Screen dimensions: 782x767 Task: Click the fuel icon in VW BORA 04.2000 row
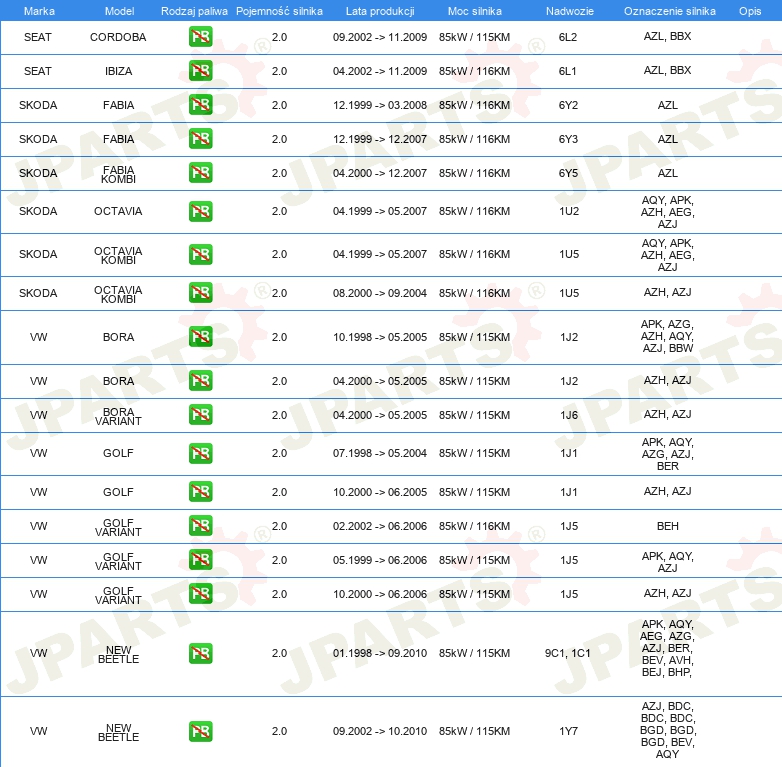200,381
